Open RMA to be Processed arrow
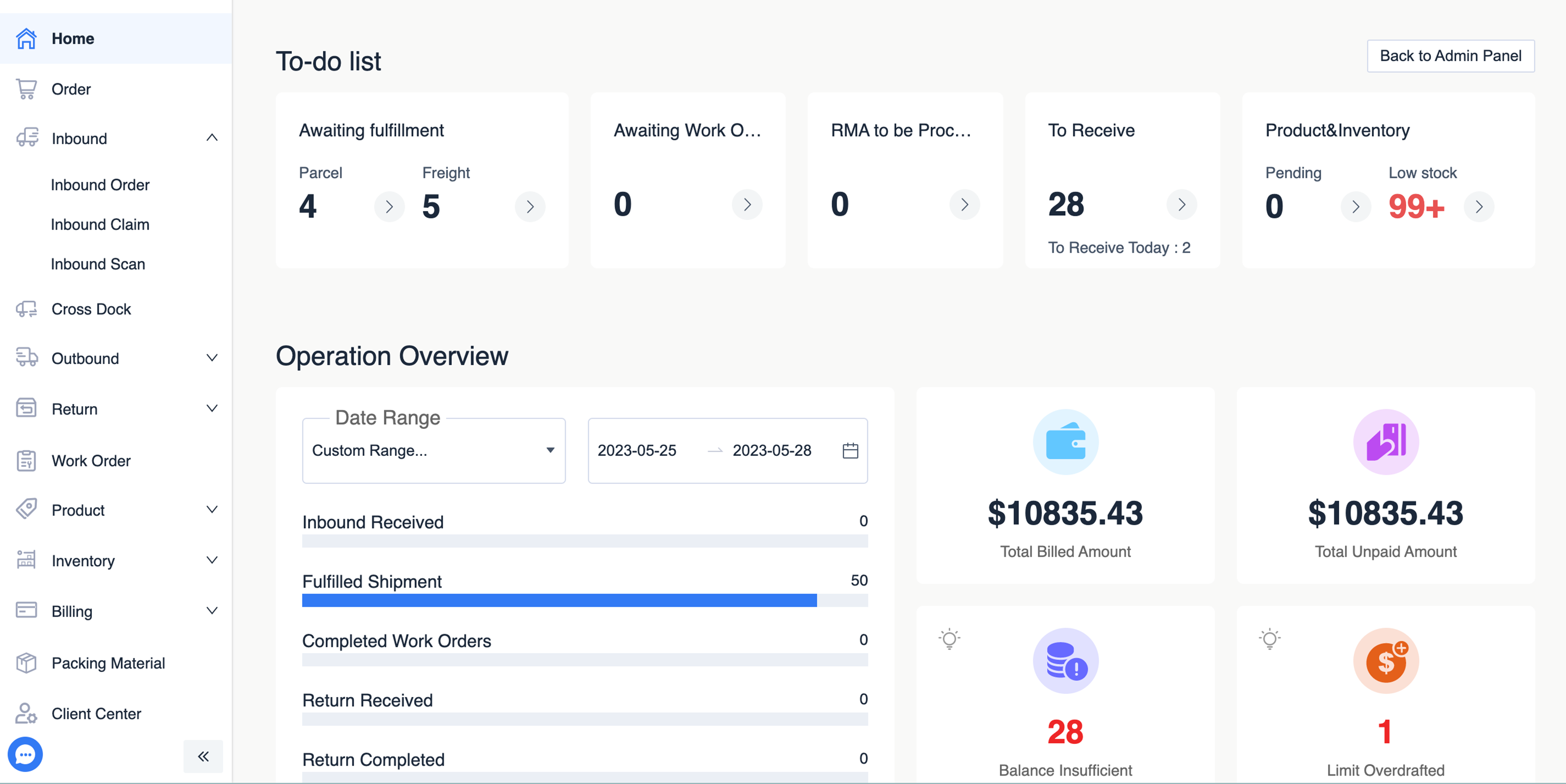This screenshot has width=1566, height=784. click(x=965, y=205)
